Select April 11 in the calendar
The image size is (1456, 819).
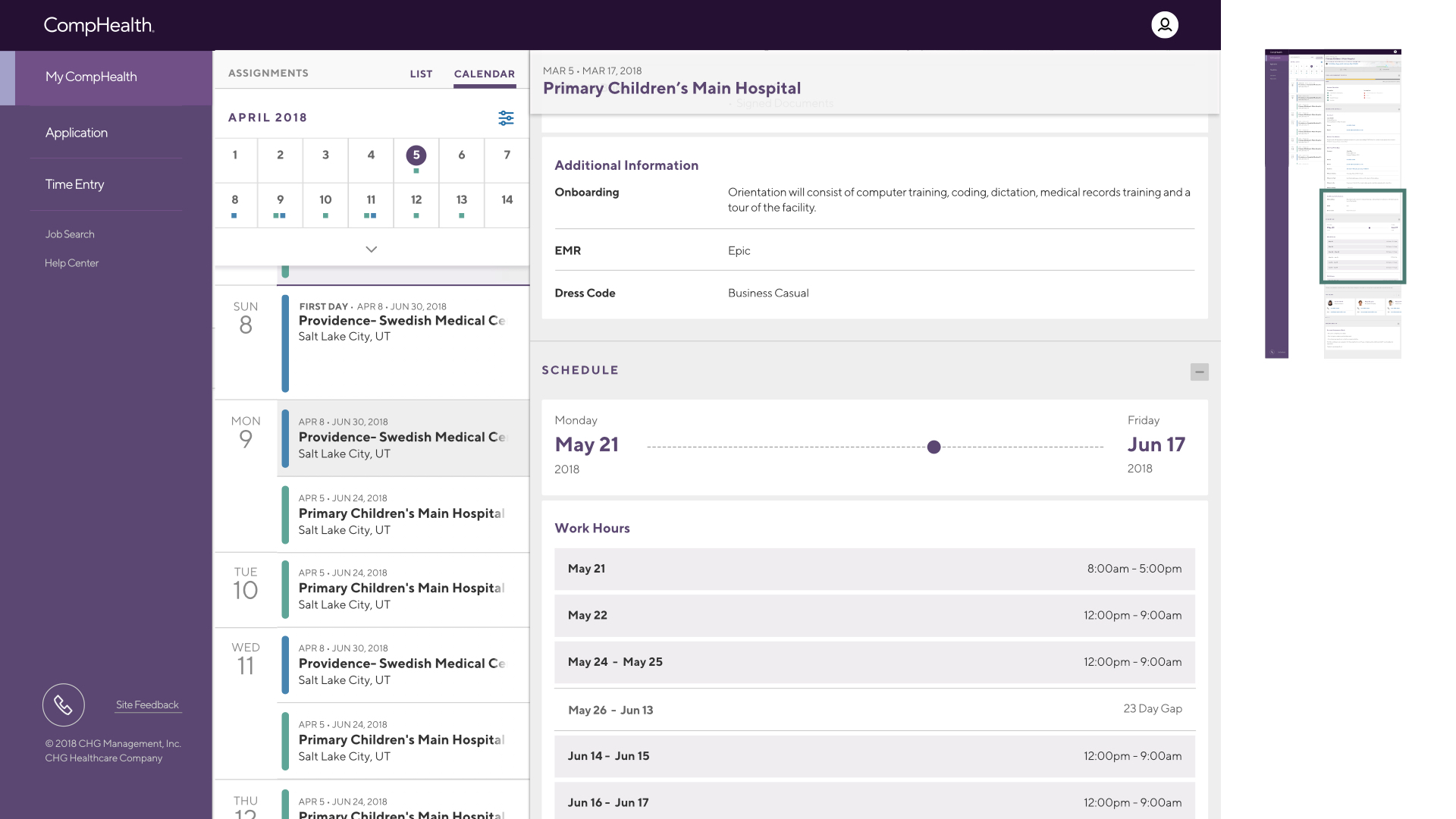[372, 204]
